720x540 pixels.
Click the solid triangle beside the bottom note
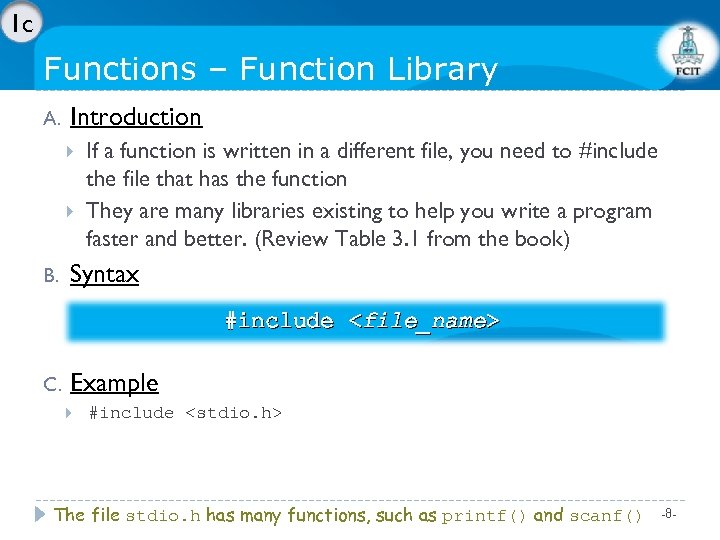coord(40,515)
